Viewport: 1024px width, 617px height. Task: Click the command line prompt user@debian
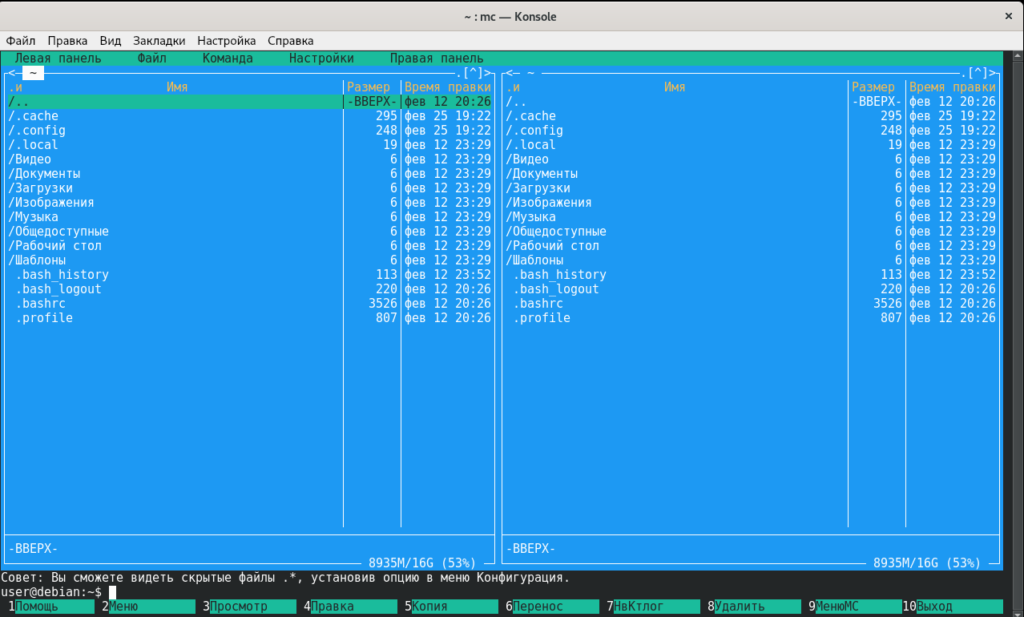[51, 592]
